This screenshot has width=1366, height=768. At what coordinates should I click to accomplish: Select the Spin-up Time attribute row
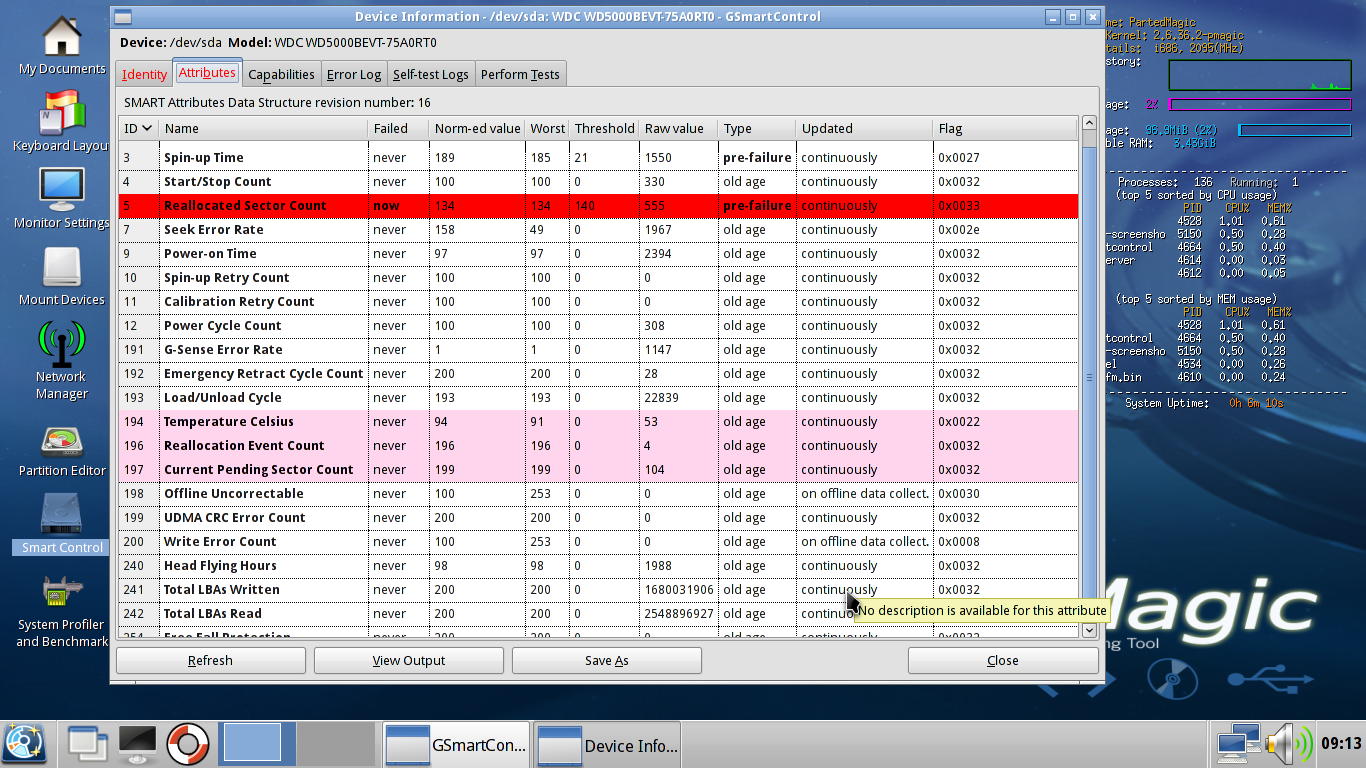[598, 157]
